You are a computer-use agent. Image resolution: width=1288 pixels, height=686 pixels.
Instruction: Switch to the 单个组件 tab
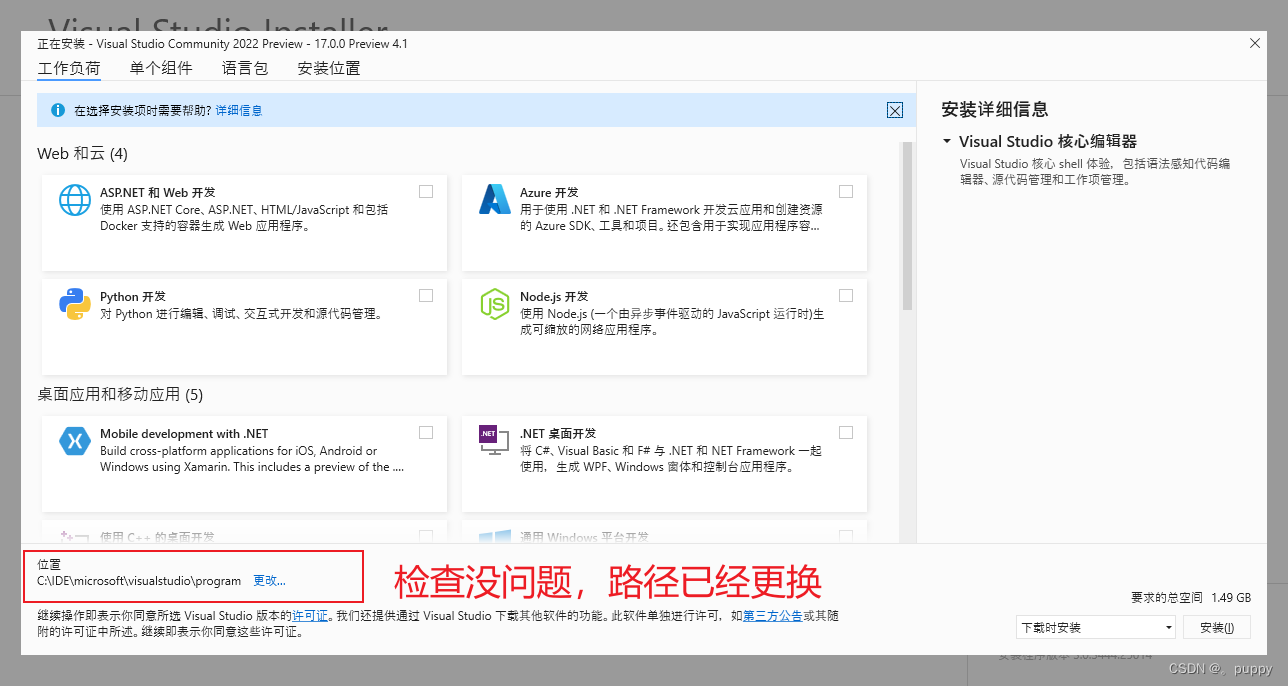pos(161,67)
